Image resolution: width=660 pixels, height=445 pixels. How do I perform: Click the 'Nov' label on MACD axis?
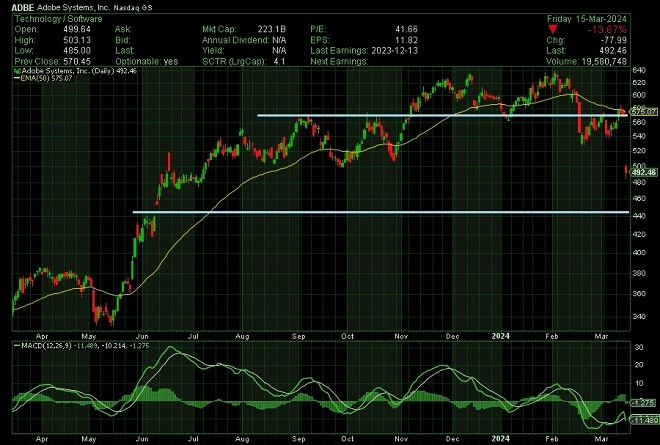tap(401, 439)
